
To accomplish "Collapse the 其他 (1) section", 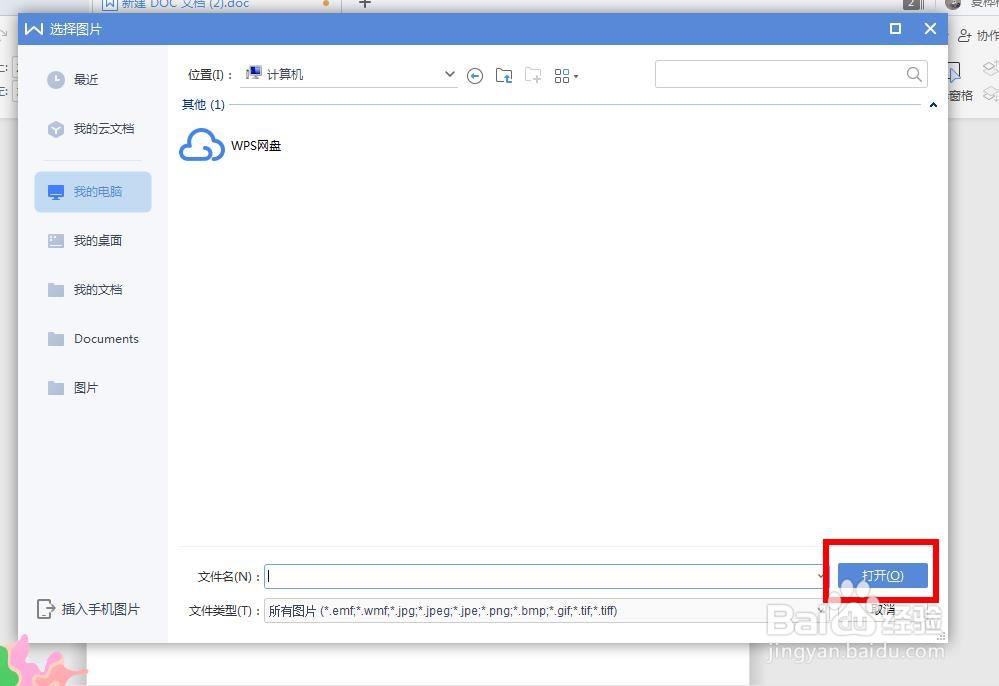I will pos(933,104).
